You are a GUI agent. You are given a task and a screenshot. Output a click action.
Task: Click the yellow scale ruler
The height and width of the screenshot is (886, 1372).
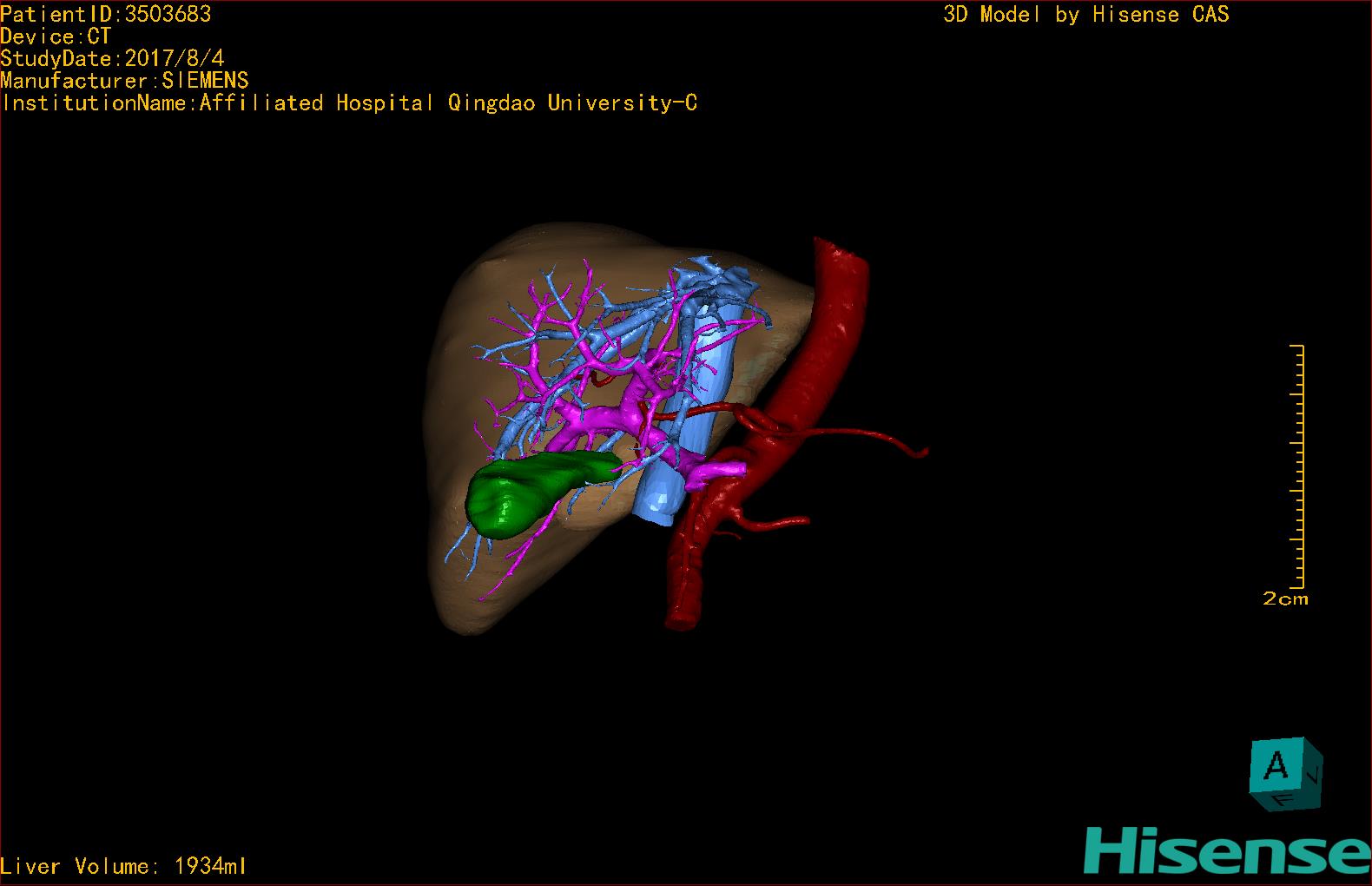tap(1297, 466)
